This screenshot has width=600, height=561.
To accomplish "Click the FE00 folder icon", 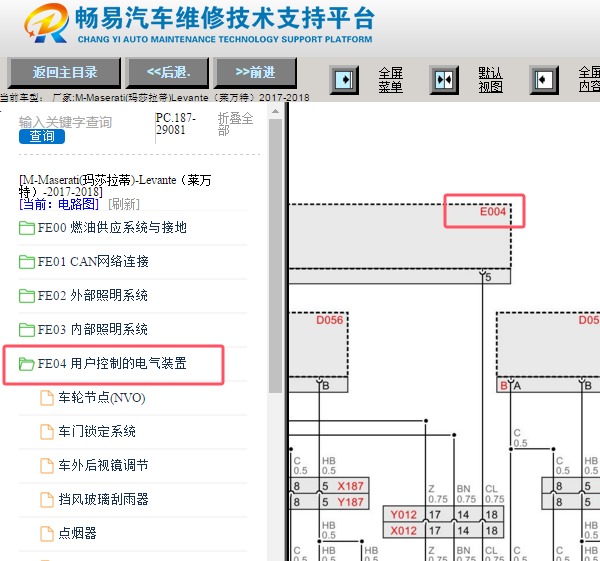I will tap(27, 228).
